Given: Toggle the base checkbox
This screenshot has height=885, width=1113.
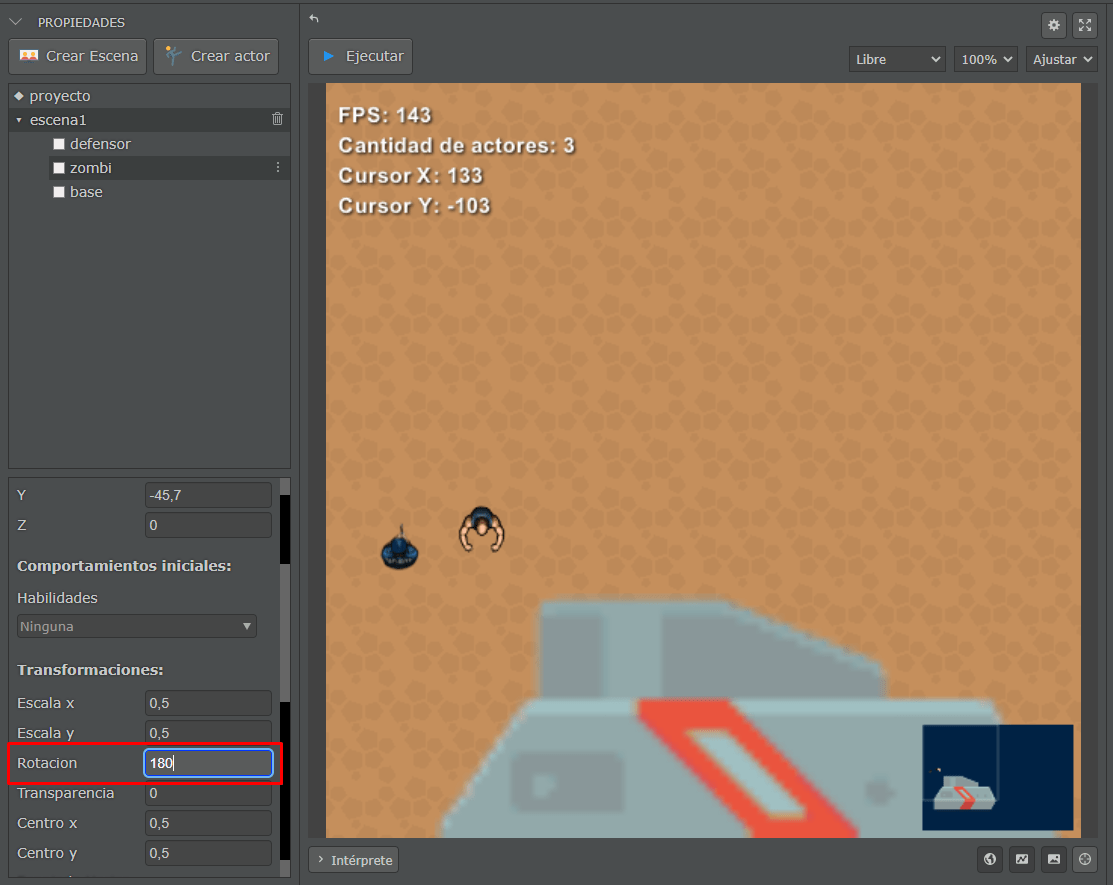Looking at the screenshot, I should click(x=59, y=192).
